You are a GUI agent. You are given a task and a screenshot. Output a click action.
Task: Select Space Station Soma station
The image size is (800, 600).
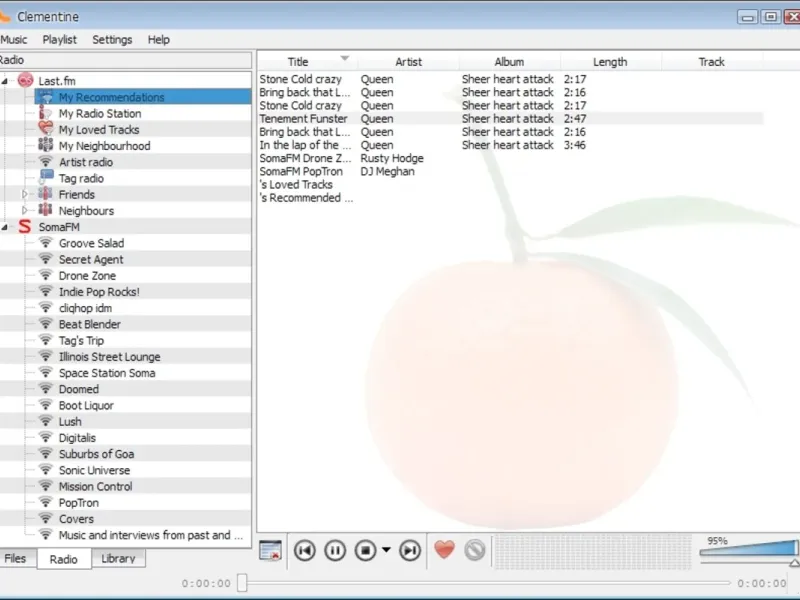pos(107,373)
